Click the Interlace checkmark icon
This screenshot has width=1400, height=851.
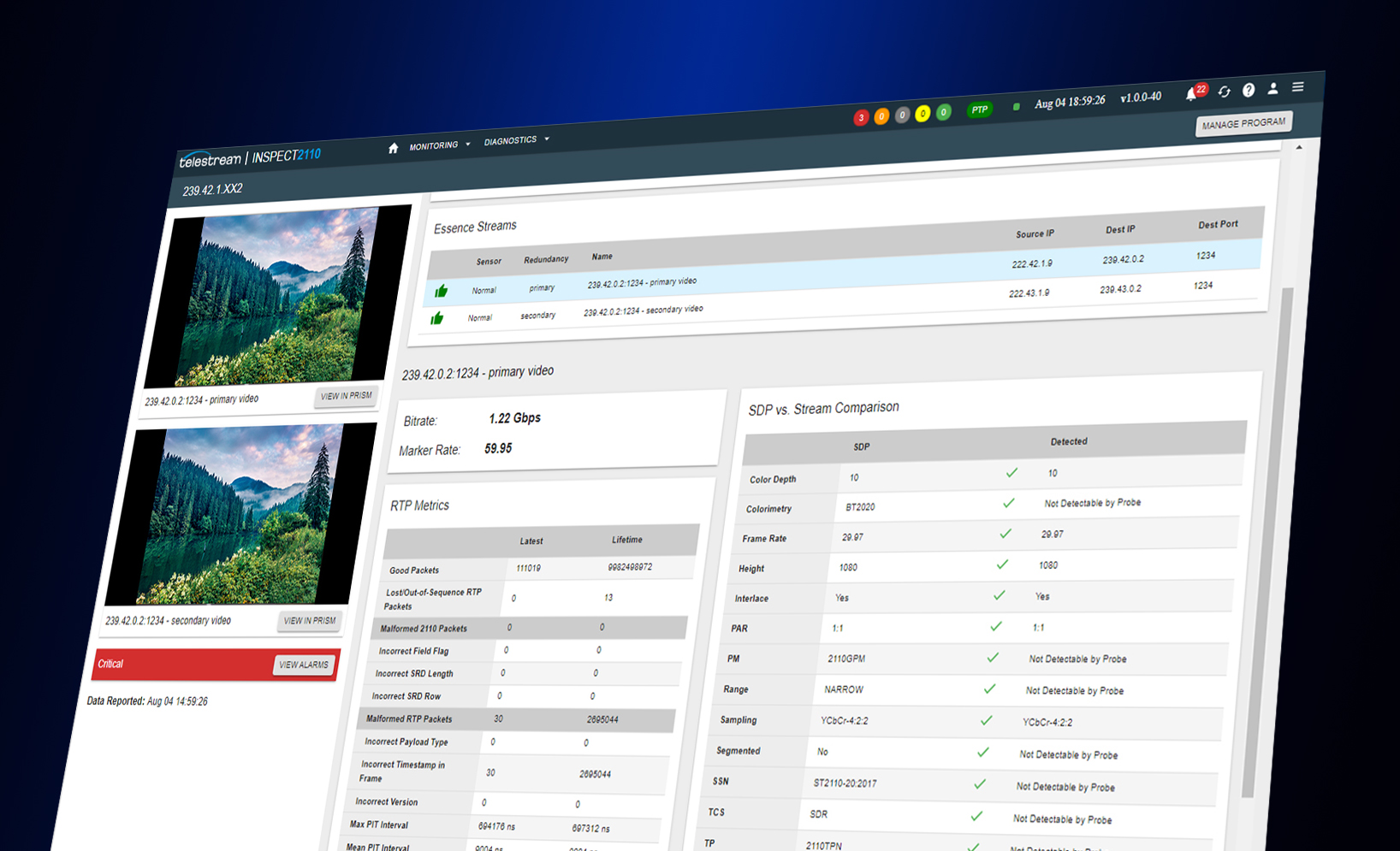999,595
